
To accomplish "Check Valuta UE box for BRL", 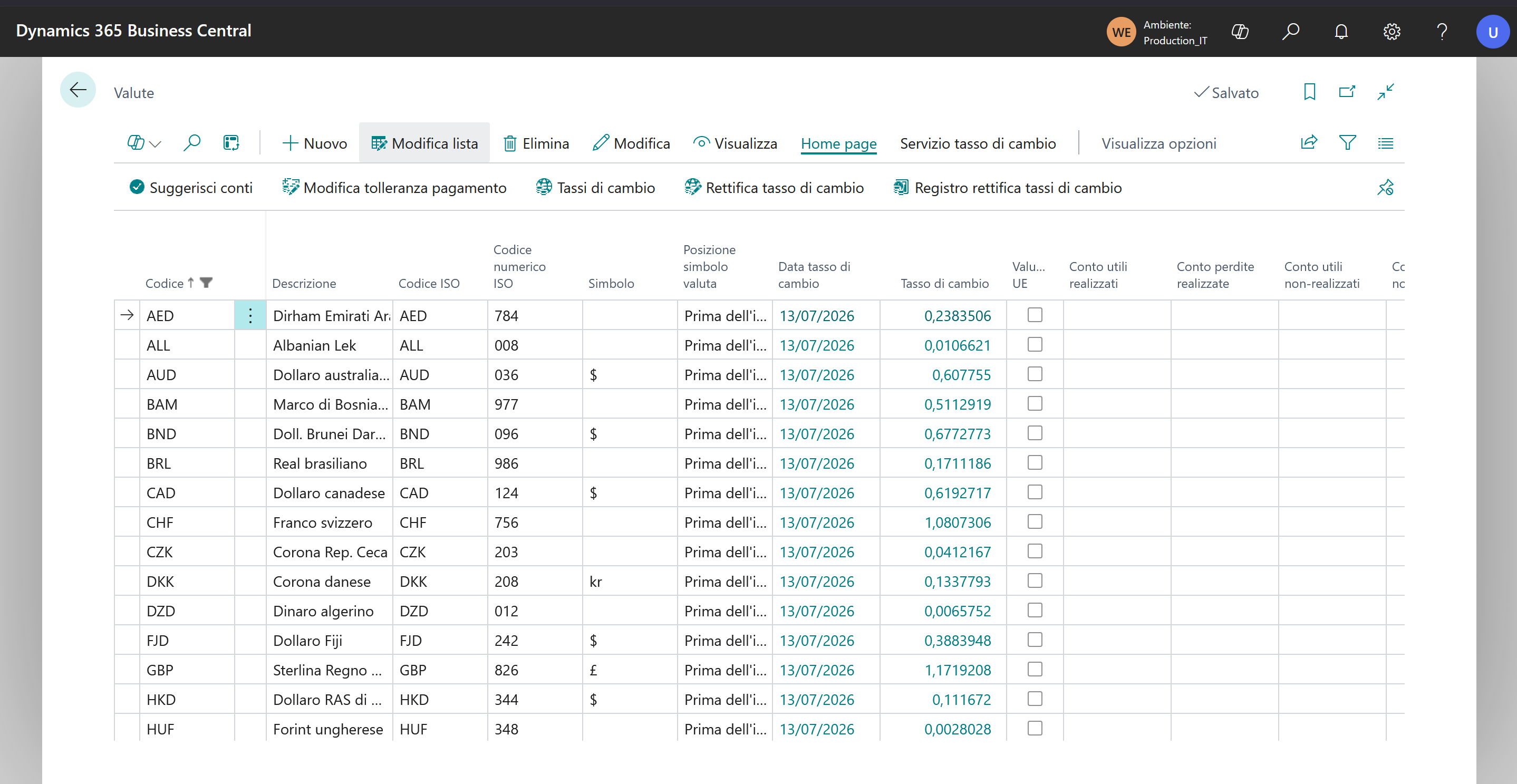I will pyautogui.click(x=1035, y=462).
